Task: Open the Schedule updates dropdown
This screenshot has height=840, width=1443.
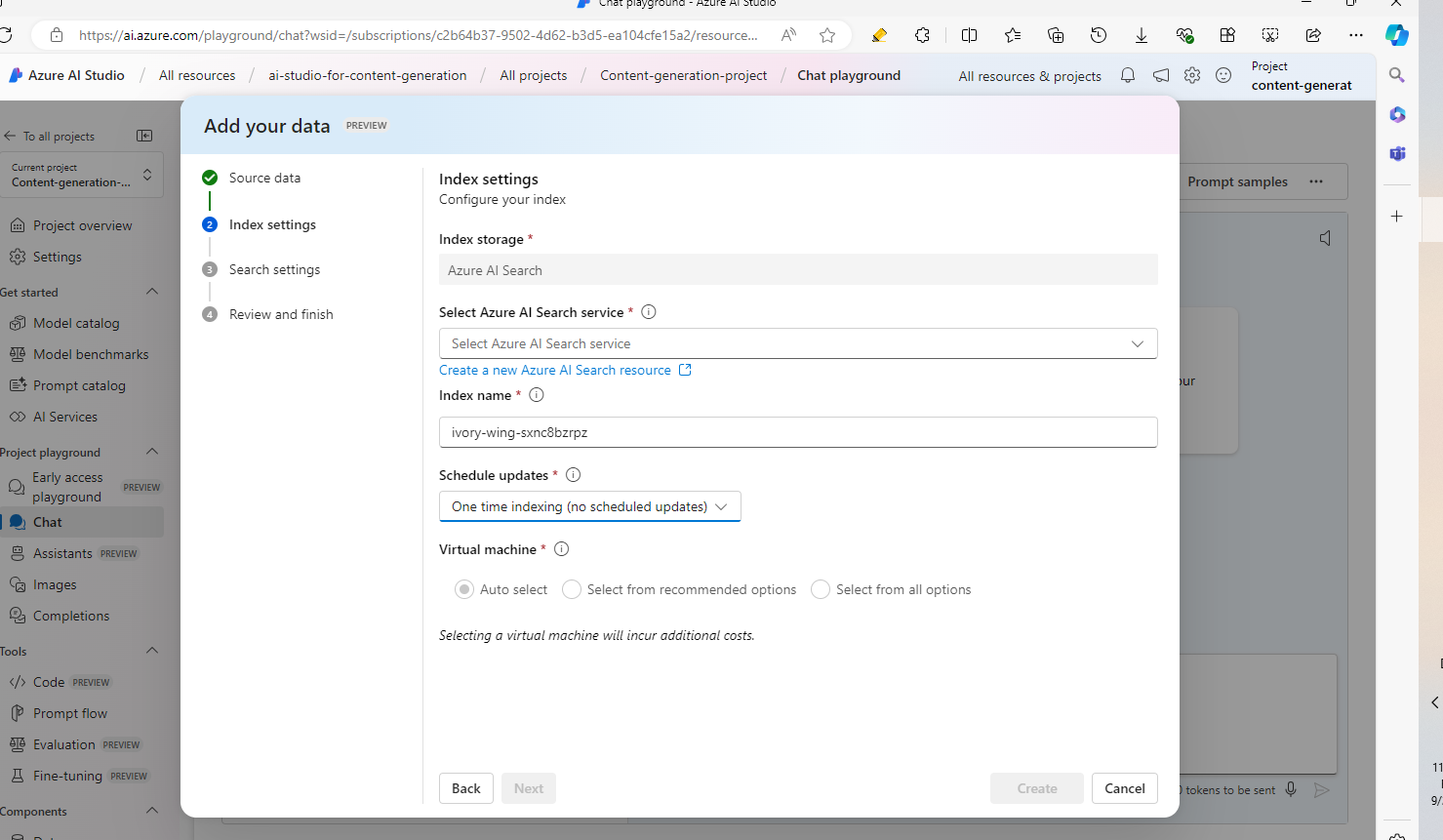Action: (x=589, y=506)
